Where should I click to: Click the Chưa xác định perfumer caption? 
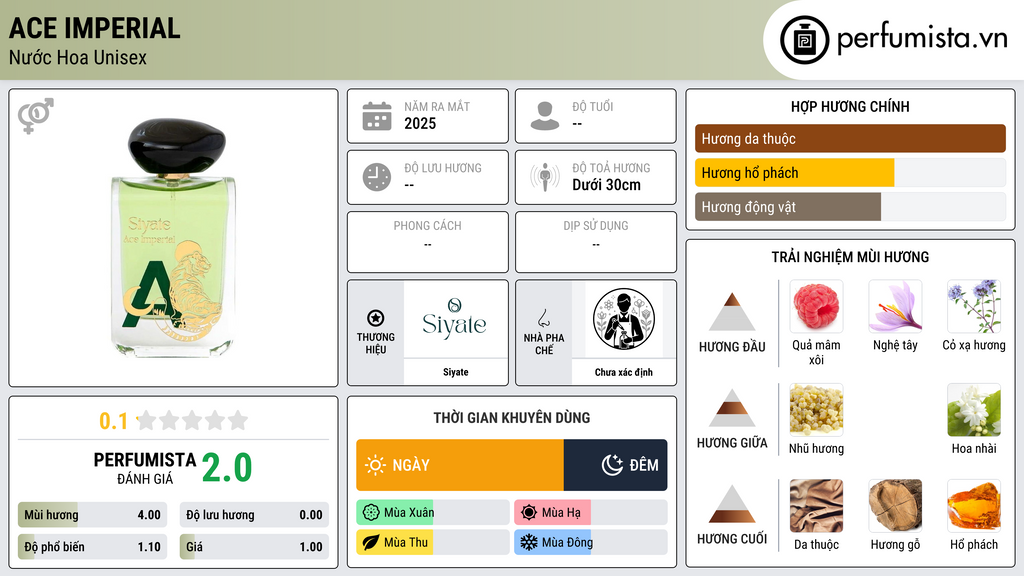click(x=624, y=372)
